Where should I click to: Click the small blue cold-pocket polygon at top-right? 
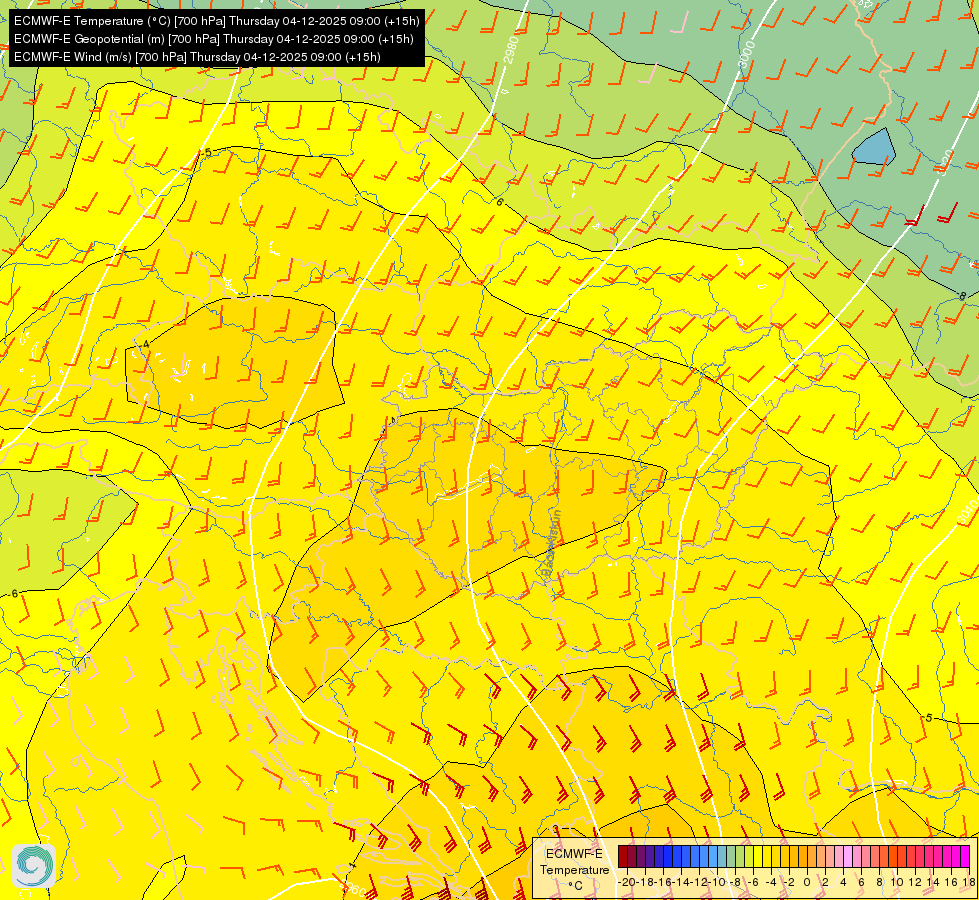874,147
